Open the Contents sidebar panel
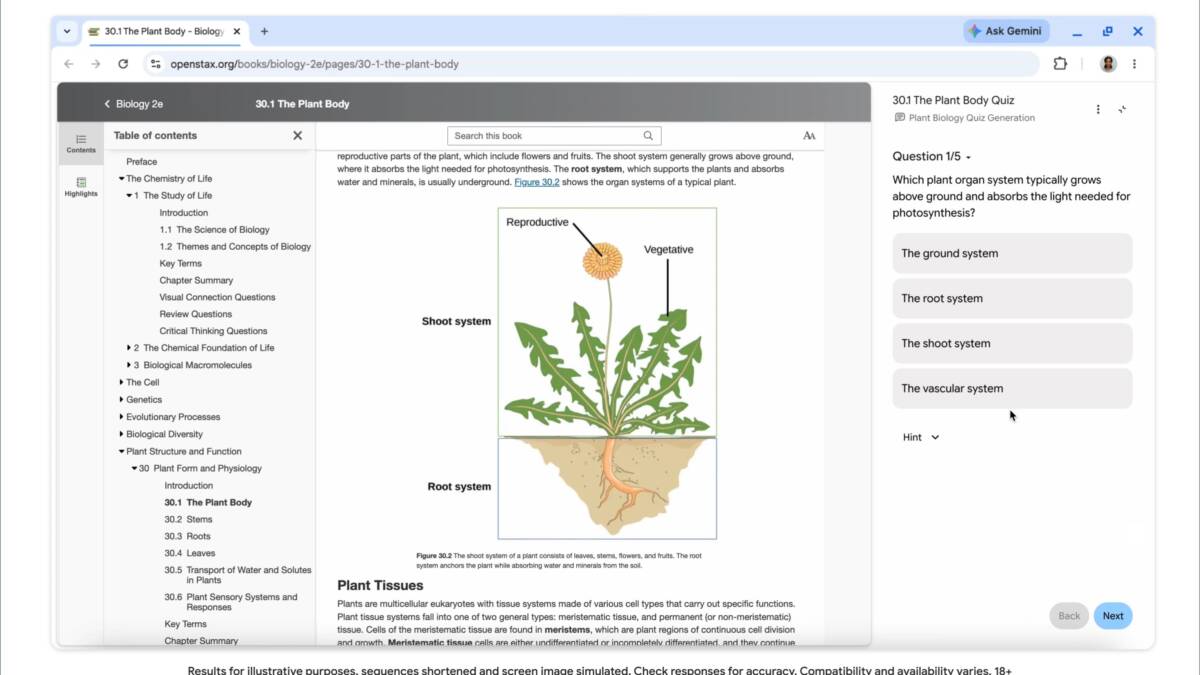This screenshot has width=1200, height=675. [81, 143]
